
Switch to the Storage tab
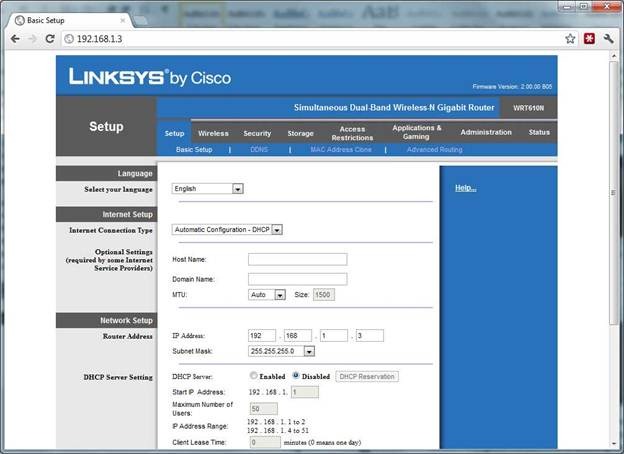(x=300, y=133)
